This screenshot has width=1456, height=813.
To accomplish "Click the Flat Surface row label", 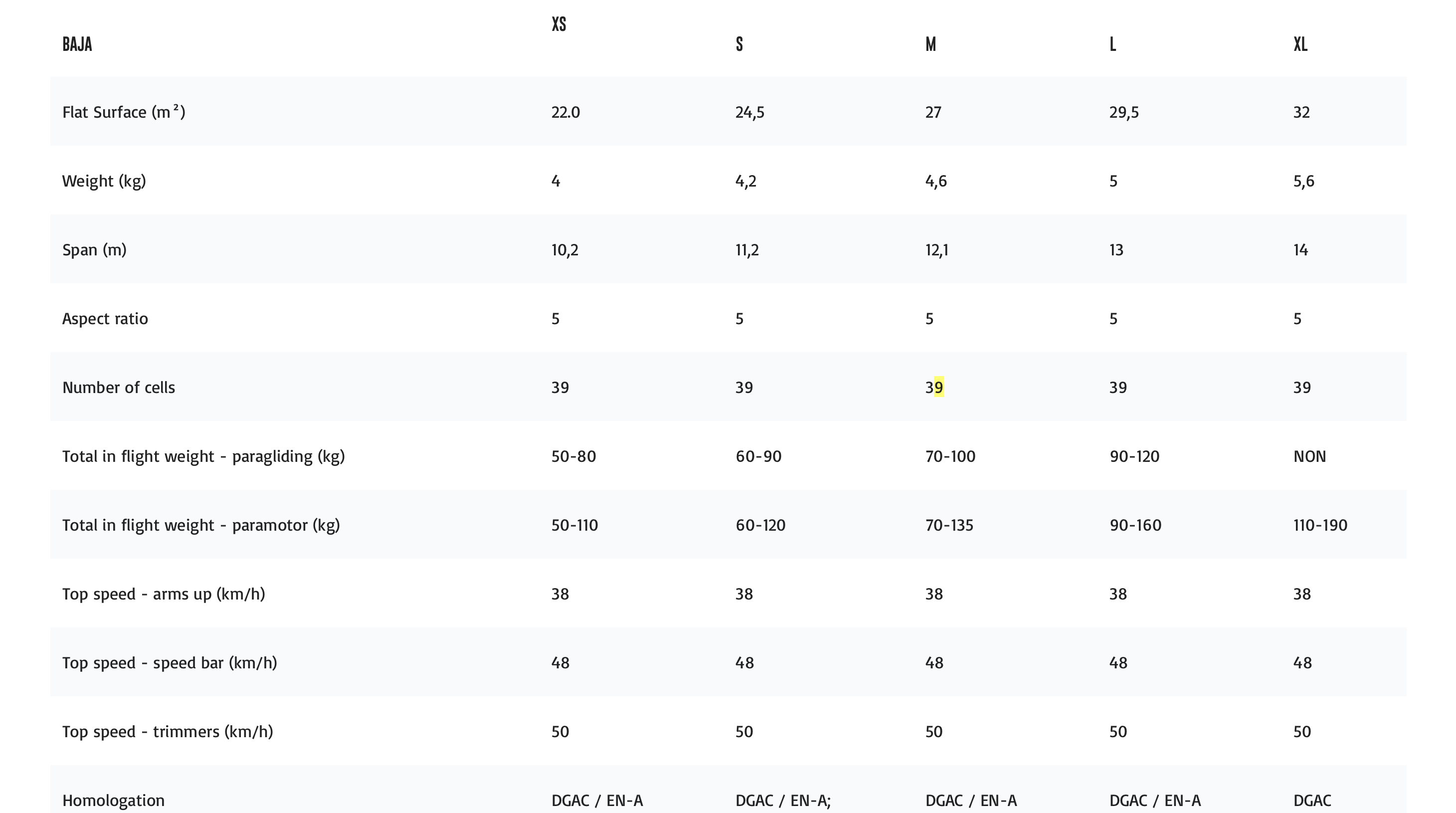I will pos(123,112).
